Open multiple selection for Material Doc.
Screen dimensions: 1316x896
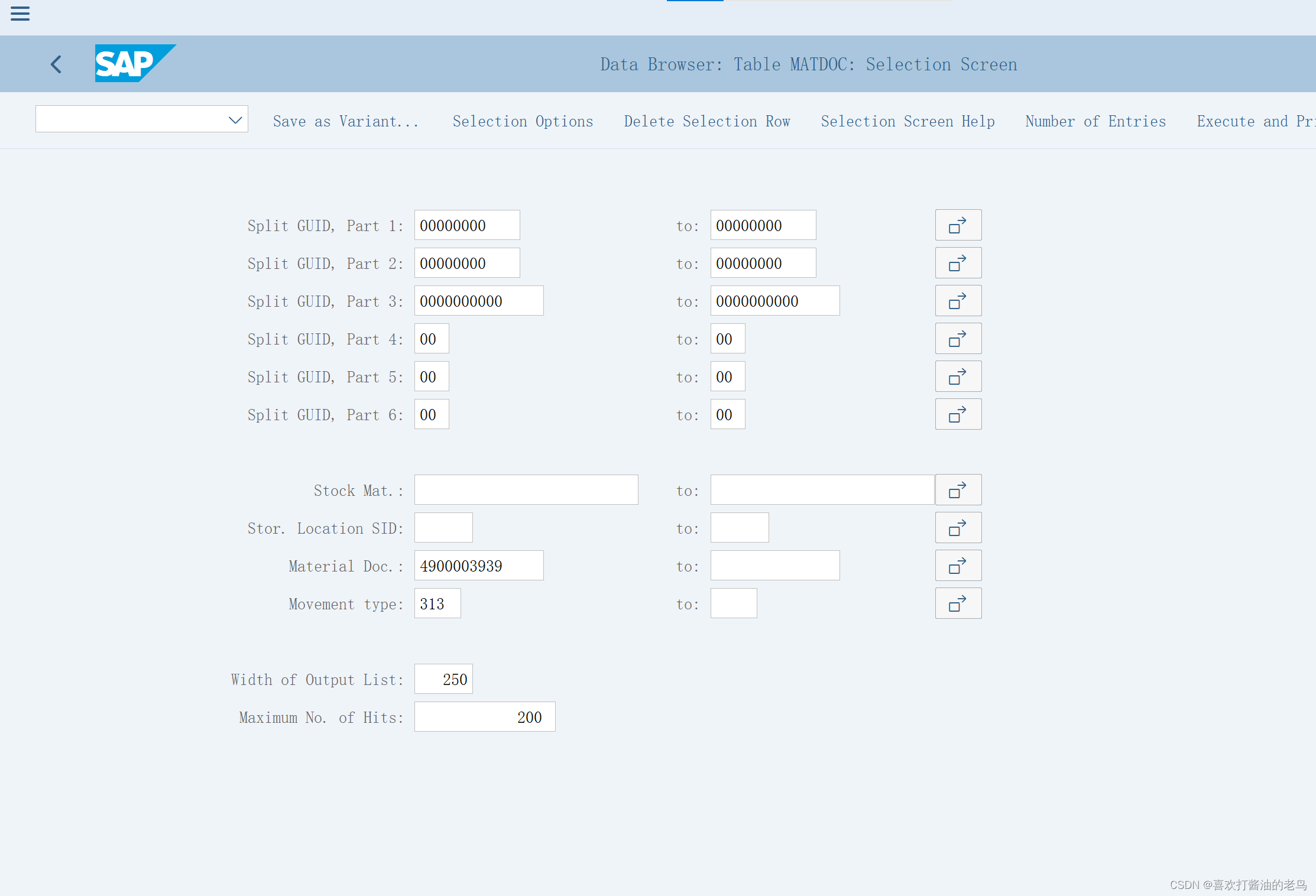click(x=958, y=566)
